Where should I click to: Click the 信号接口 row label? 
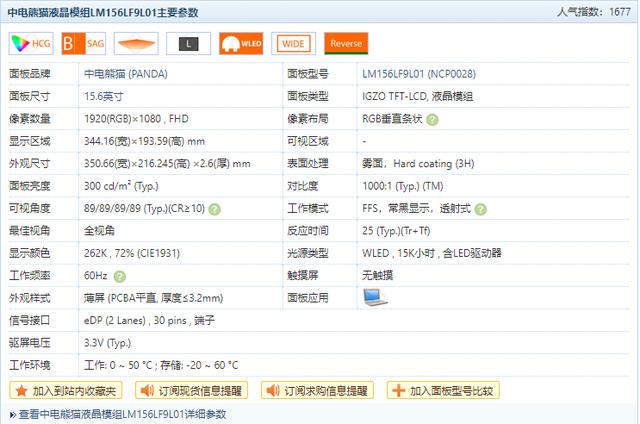pos(29,320)
